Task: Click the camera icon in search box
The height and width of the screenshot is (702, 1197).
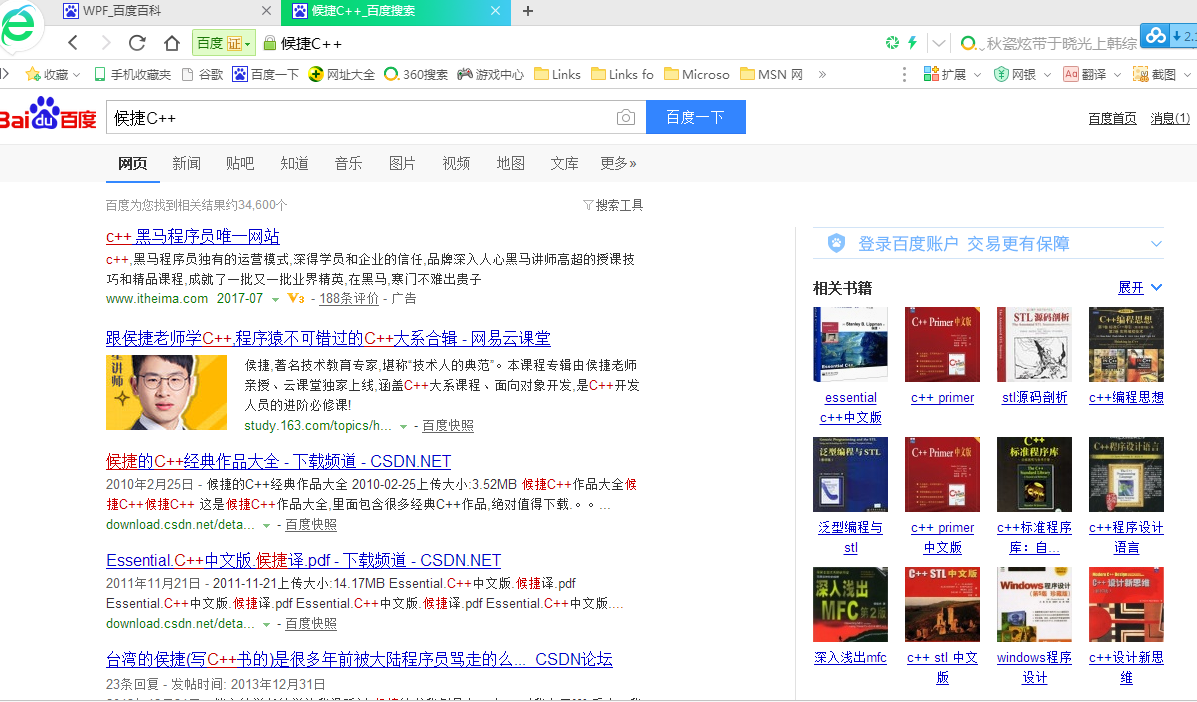Action: tap(626, 117)
